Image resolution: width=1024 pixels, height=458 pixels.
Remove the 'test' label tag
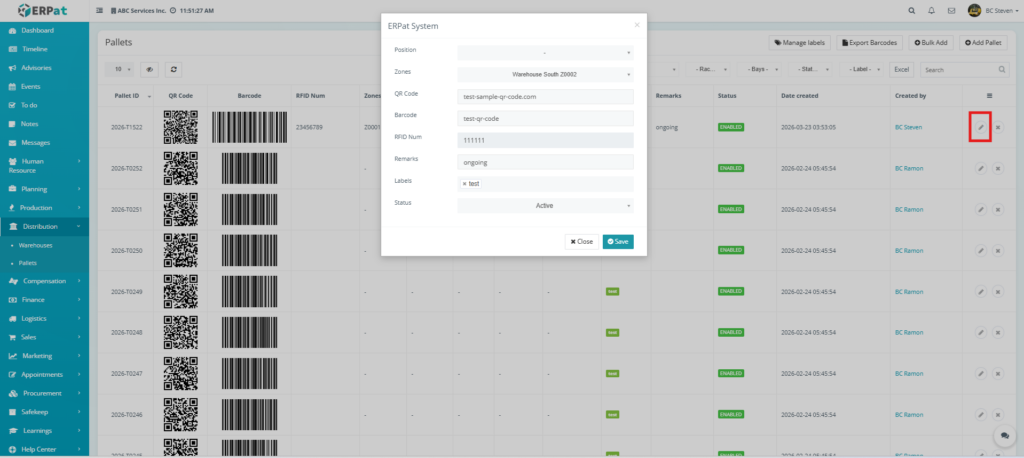[464, 184]
